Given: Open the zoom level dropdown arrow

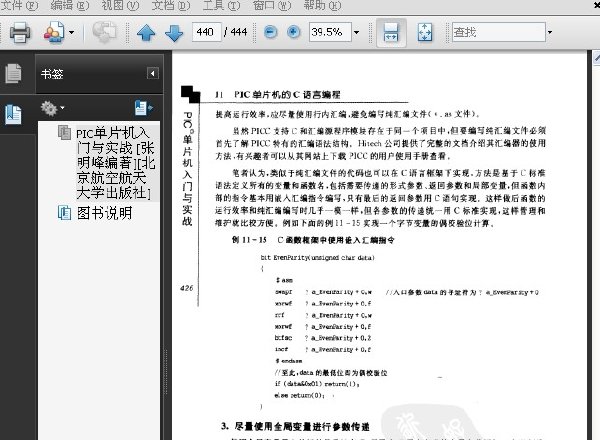Looking at the screenshot, I should pos(357,32).
